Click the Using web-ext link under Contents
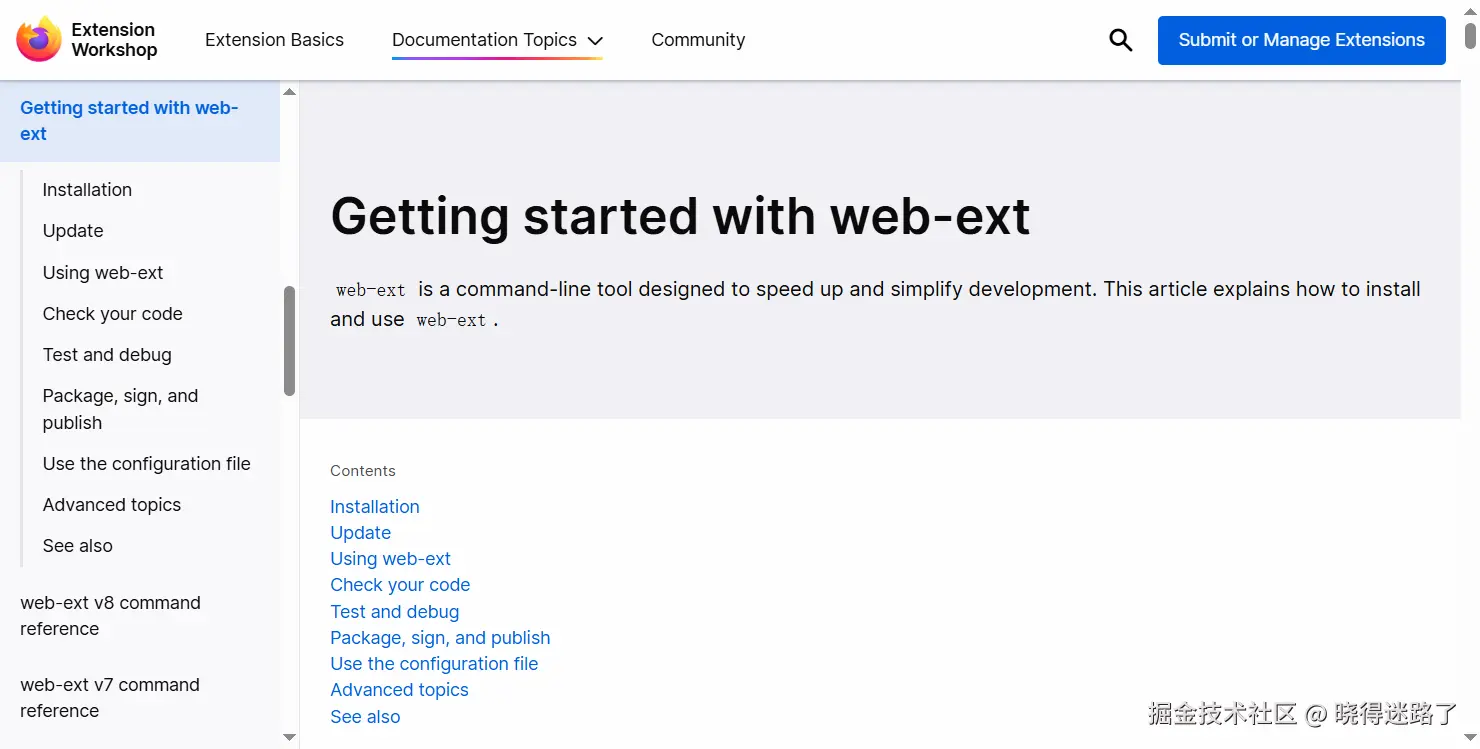The width and height of the screenshot is (1480, 749). pyautogui.click(x=391, y=559)
